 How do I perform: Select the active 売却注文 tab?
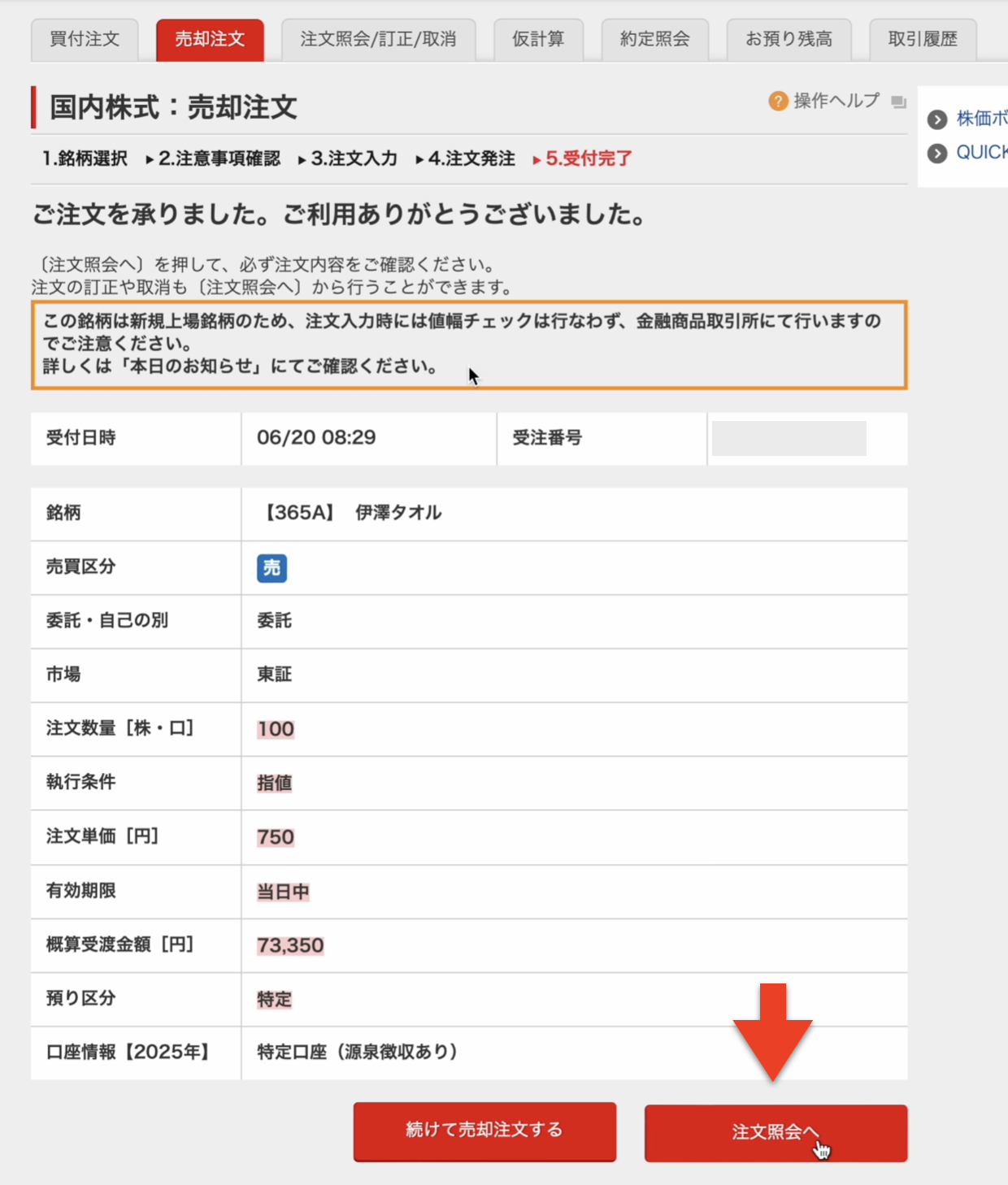[x=209, y=38]
